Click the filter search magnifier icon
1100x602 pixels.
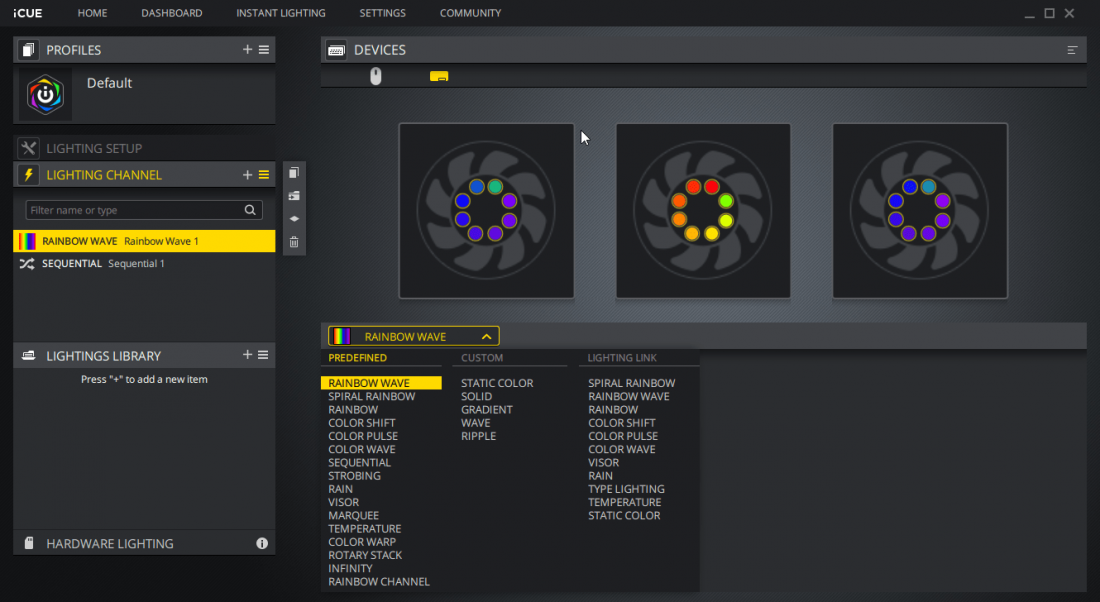(250, 210)
